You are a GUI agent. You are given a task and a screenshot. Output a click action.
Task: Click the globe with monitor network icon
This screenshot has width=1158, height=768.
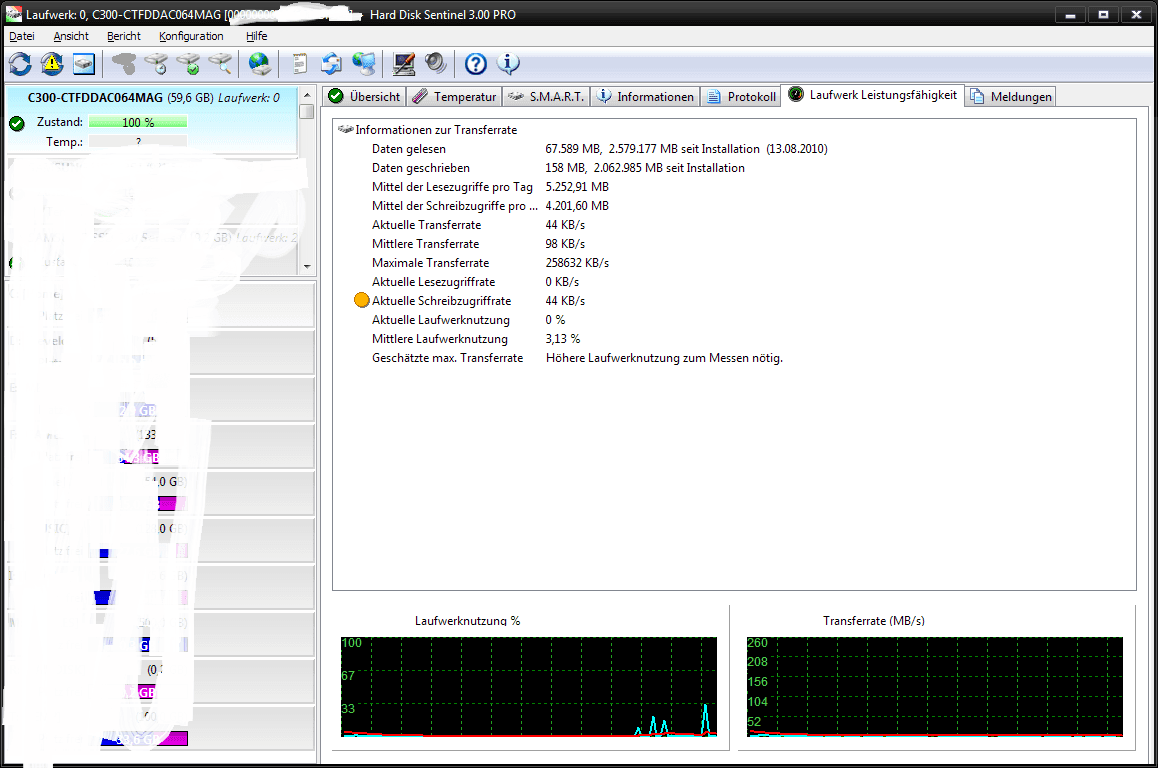363,64
